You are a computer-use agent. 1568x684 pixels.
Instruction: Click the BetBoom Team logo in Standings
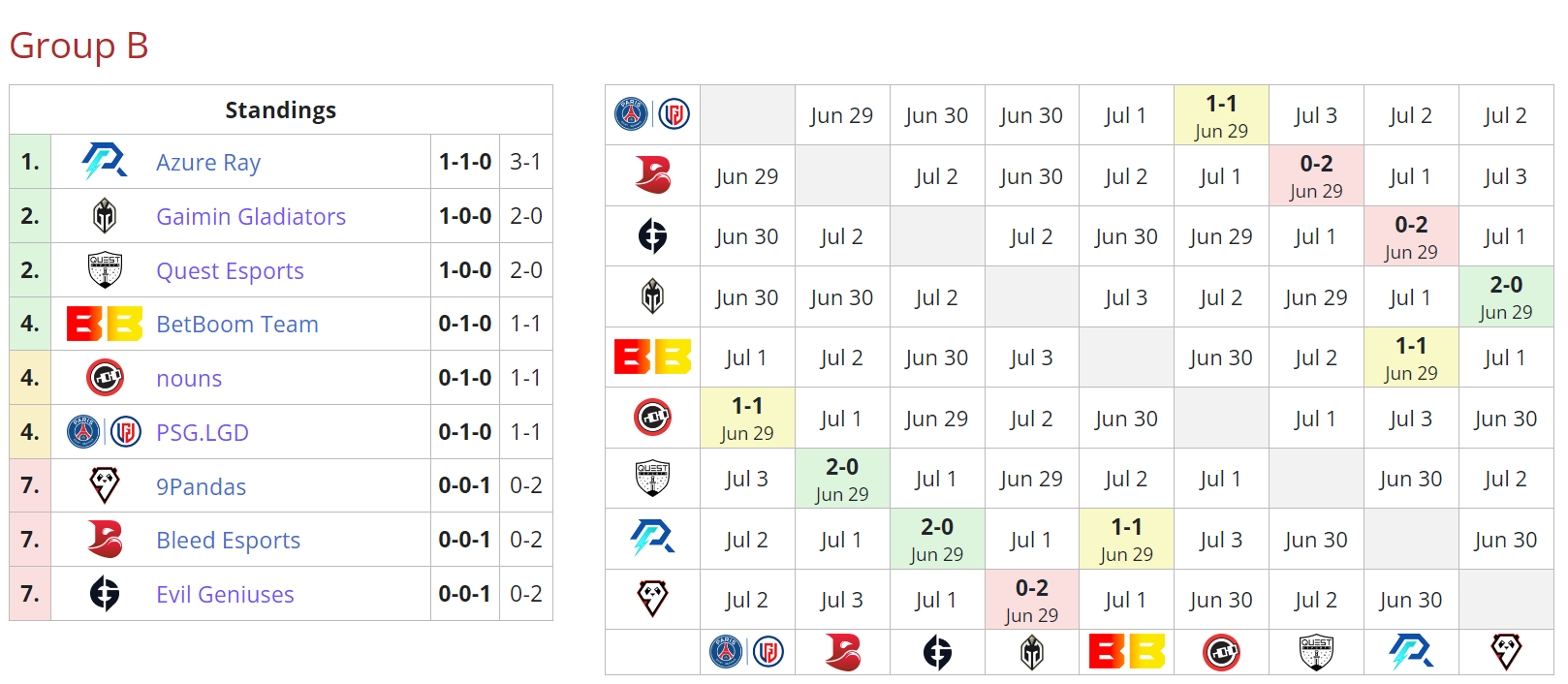105,324
